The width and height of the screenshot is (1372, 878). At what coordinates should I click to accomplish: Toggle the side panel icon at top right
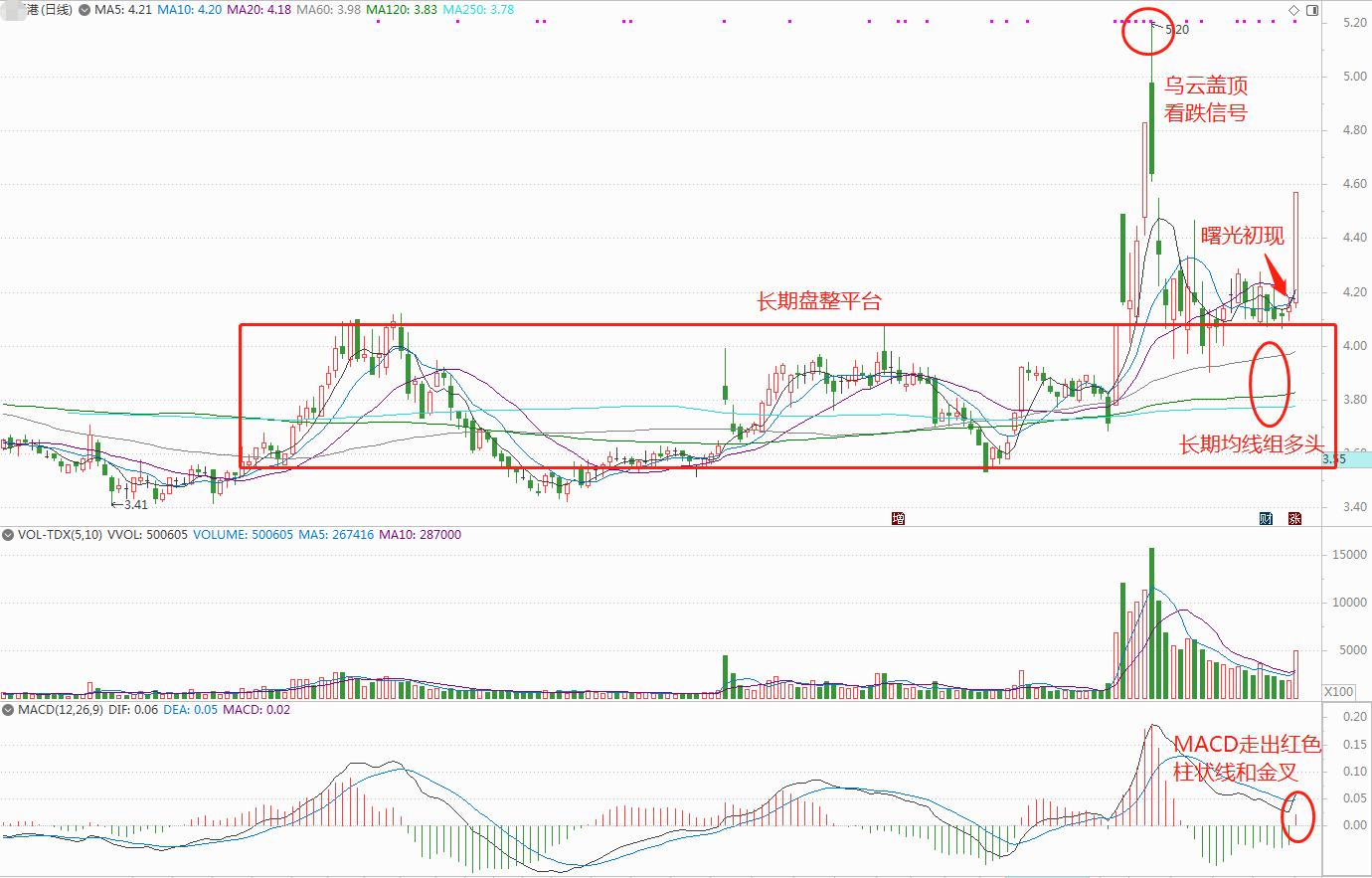click(x=1311, y=10)
